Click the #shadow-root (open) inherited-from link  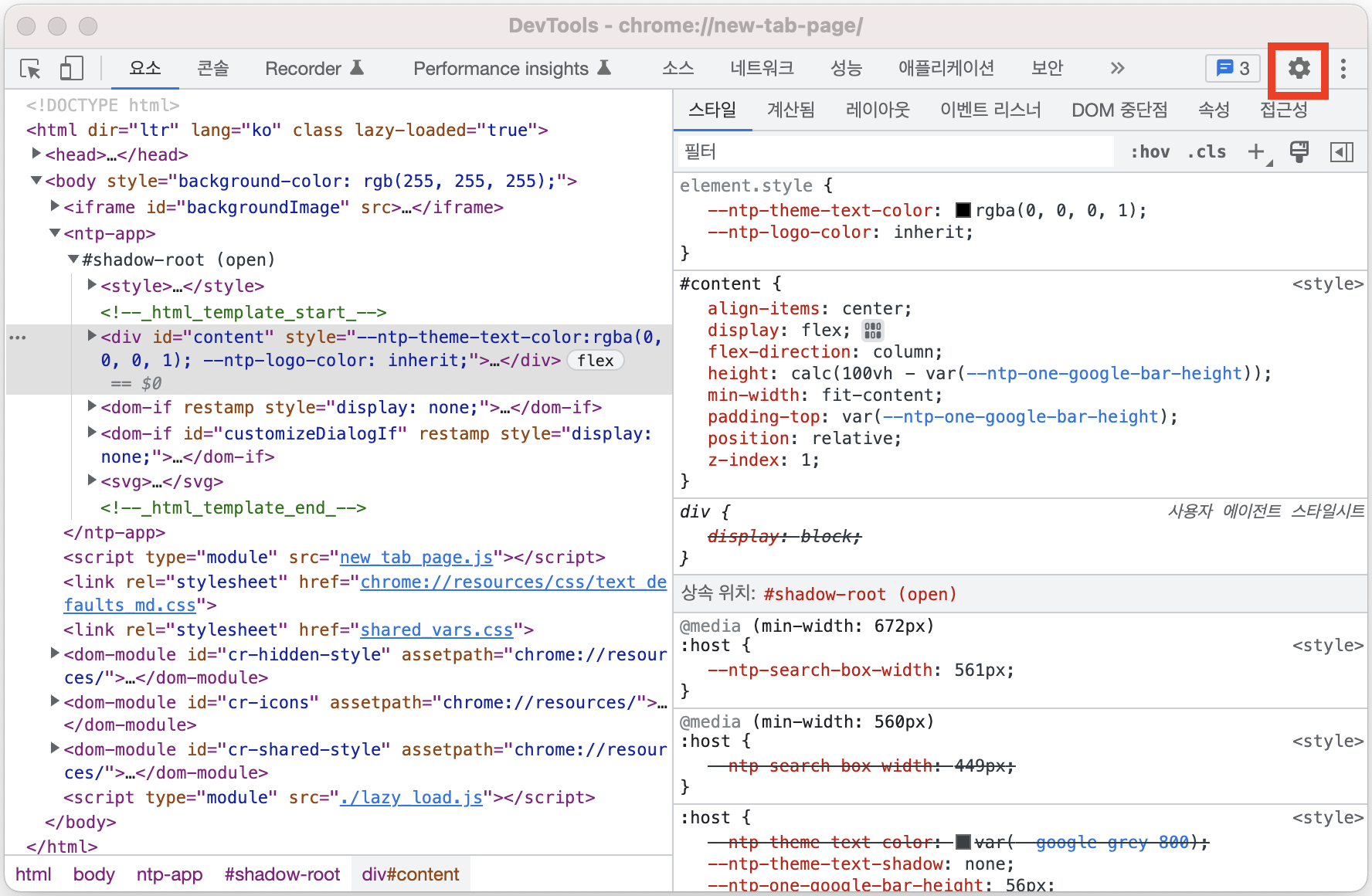[860, 595]
